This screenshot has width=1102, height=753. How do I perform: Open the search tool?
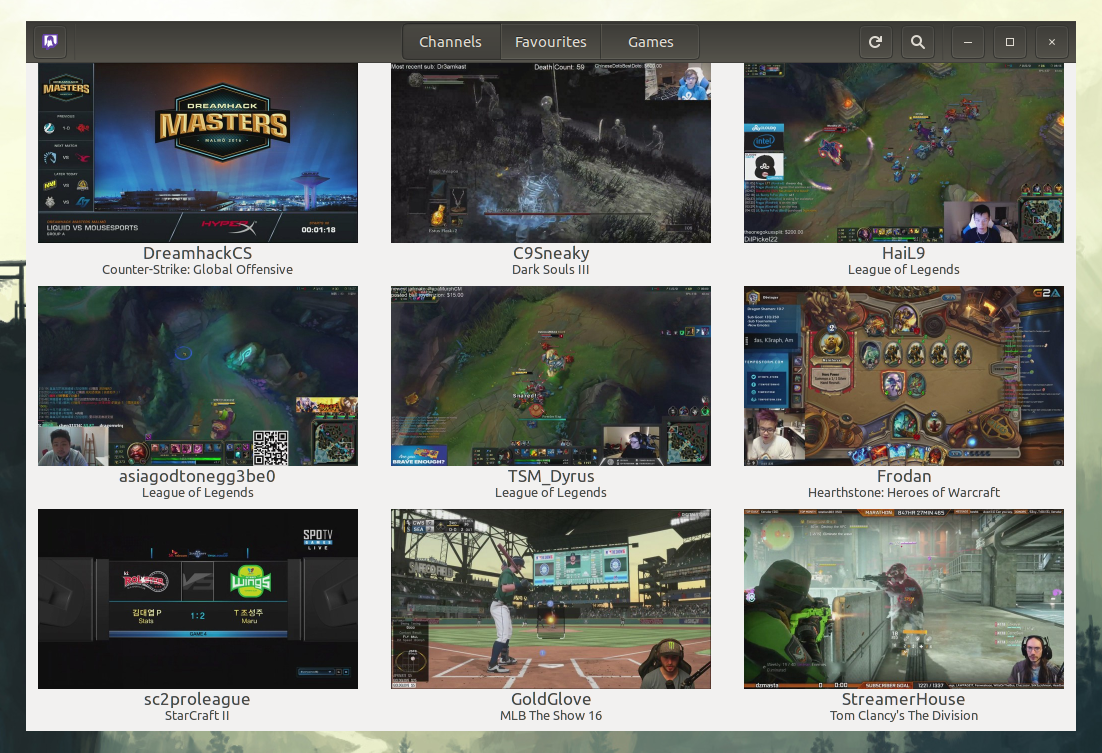coord(918,42)
